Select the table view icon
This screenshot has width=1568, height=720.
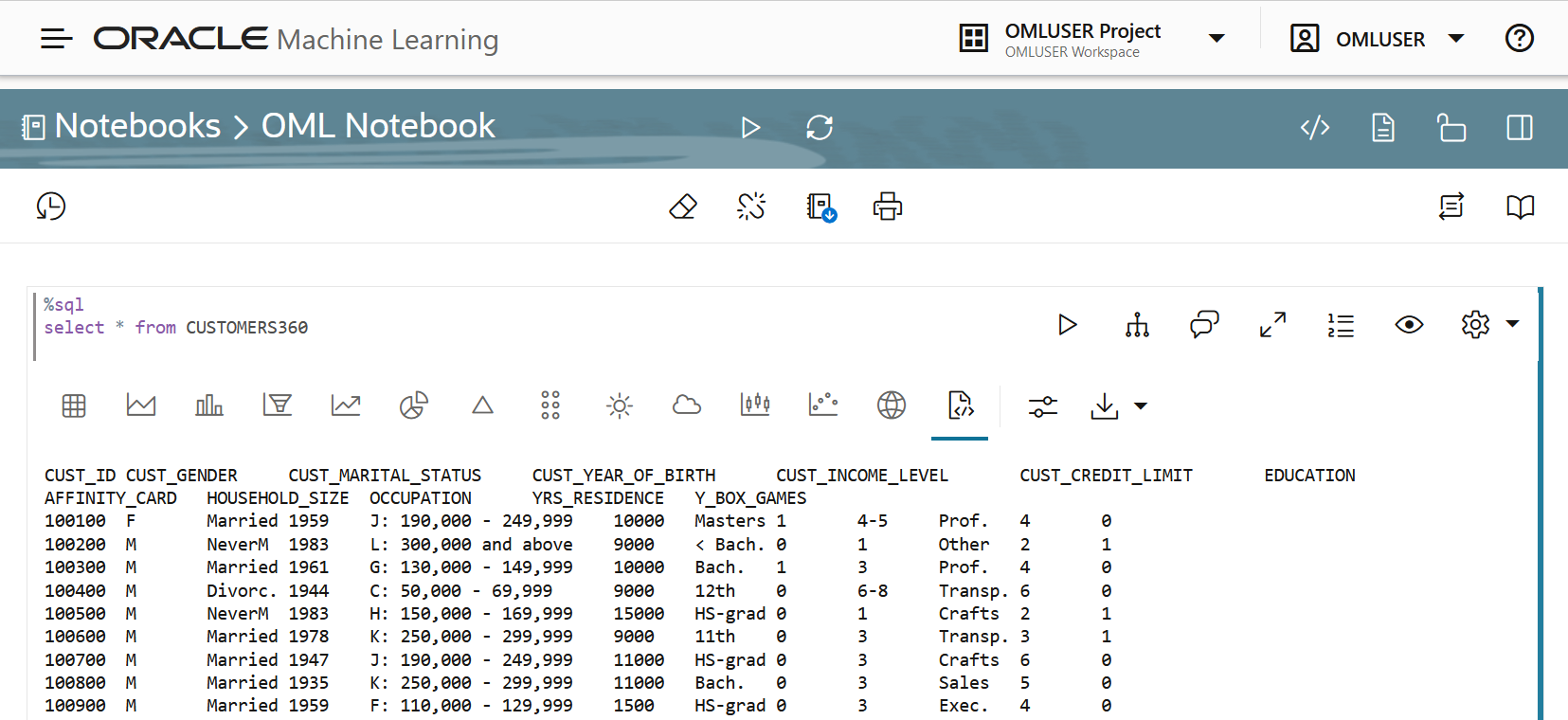point(74,405)
